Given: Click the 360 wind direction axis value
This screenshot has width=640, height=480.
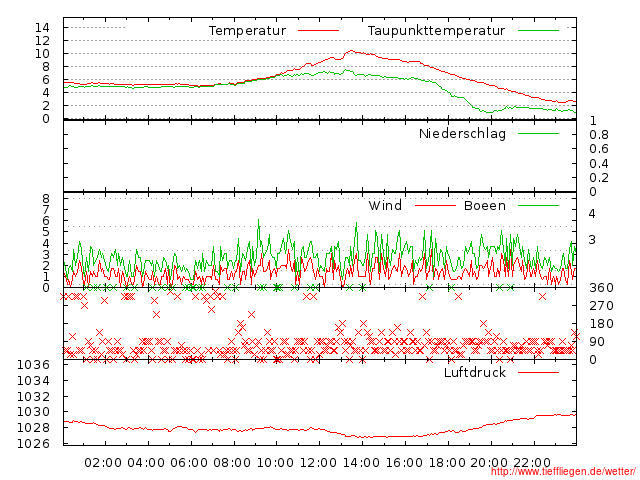Looking at the screenshot, I should [x=601, y=288].
